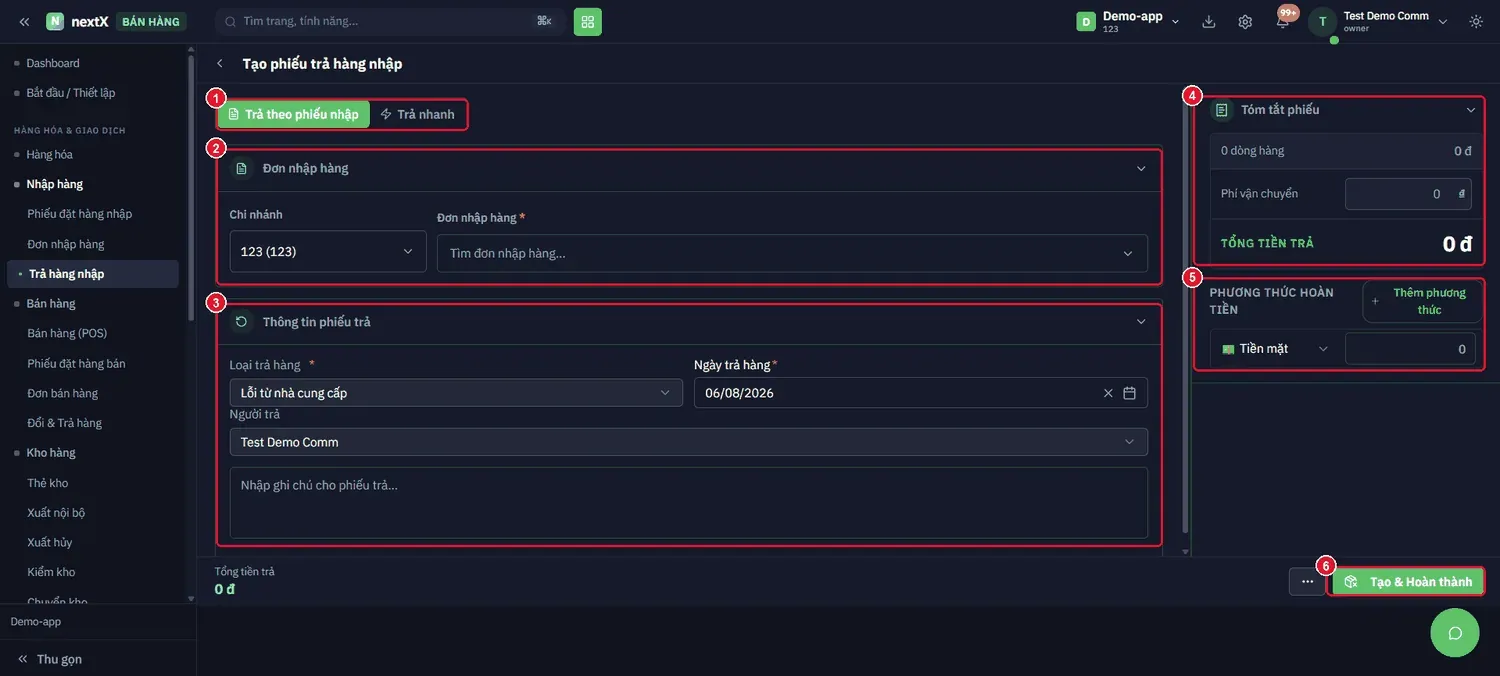
Task: Click the calendar icon in Ngày trả hàng
Action: tap(1129, 393)
